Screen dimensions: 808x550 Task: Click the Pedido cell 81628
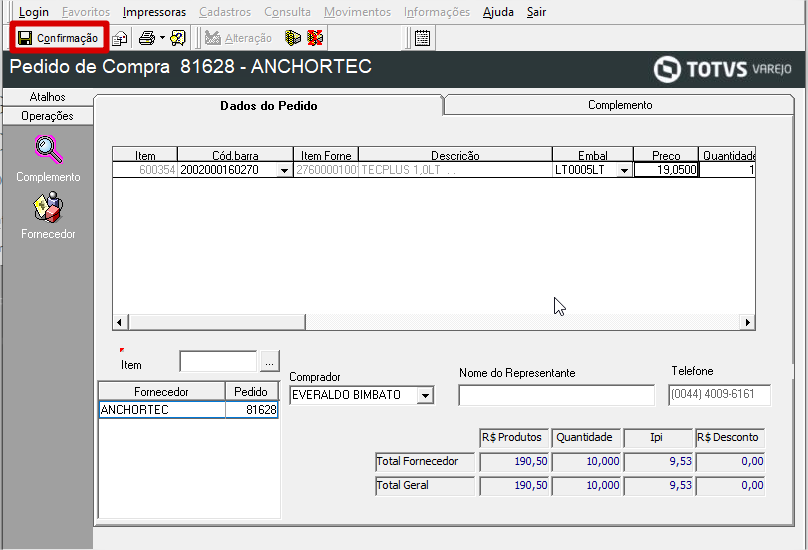[x=252, y=410]
